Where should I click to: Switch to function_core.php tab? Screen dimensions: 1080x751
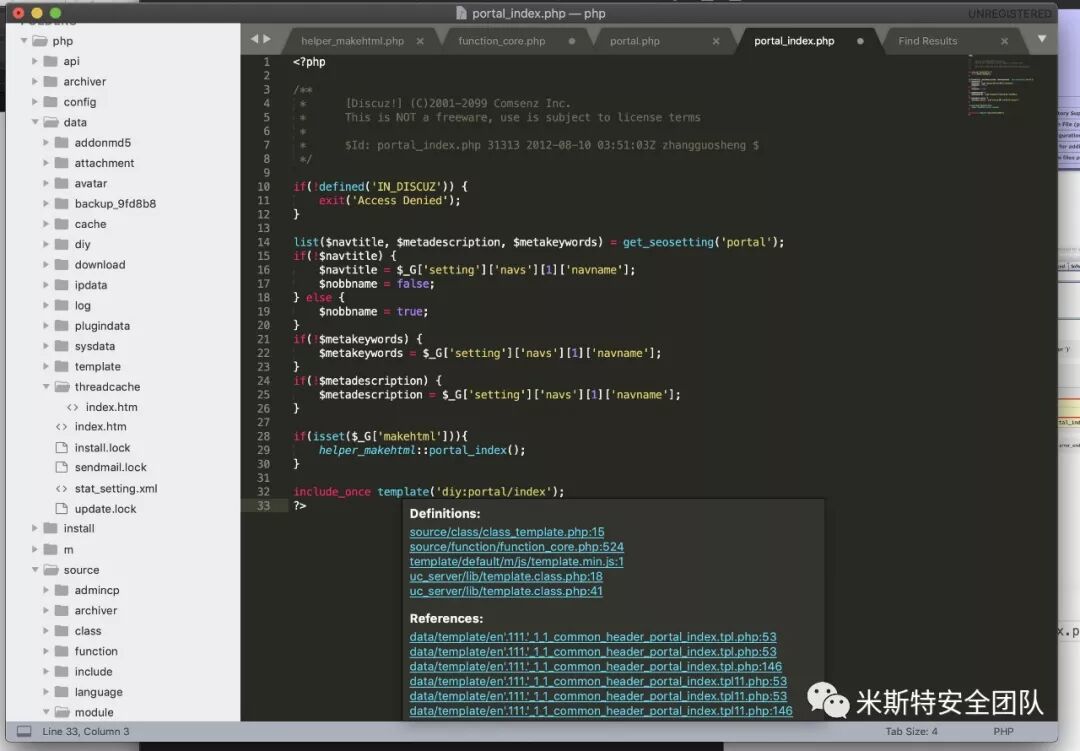pos(501,41)
